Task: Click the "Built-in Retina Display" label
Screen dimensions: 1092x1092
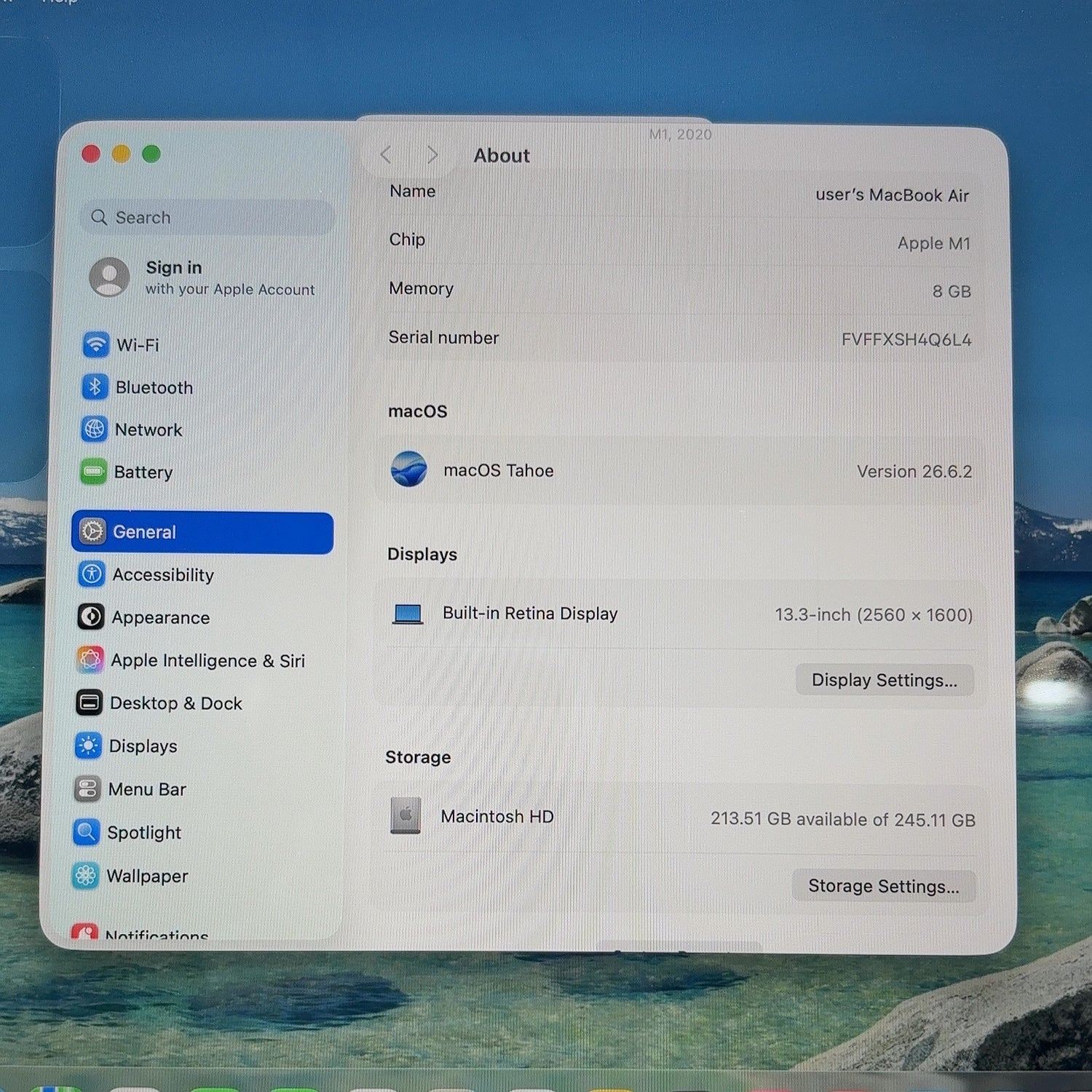Action: click(530, 614)
